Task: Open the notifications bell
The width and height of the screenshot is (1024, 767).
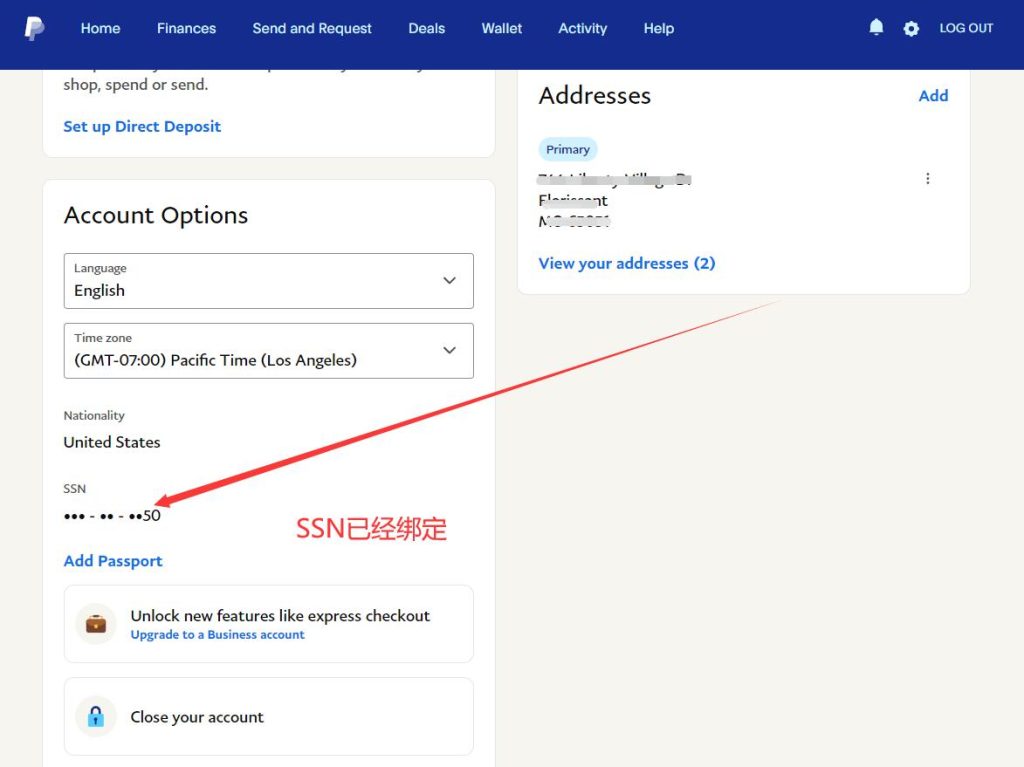Action: pyautogui.click(x=876, y=27)
